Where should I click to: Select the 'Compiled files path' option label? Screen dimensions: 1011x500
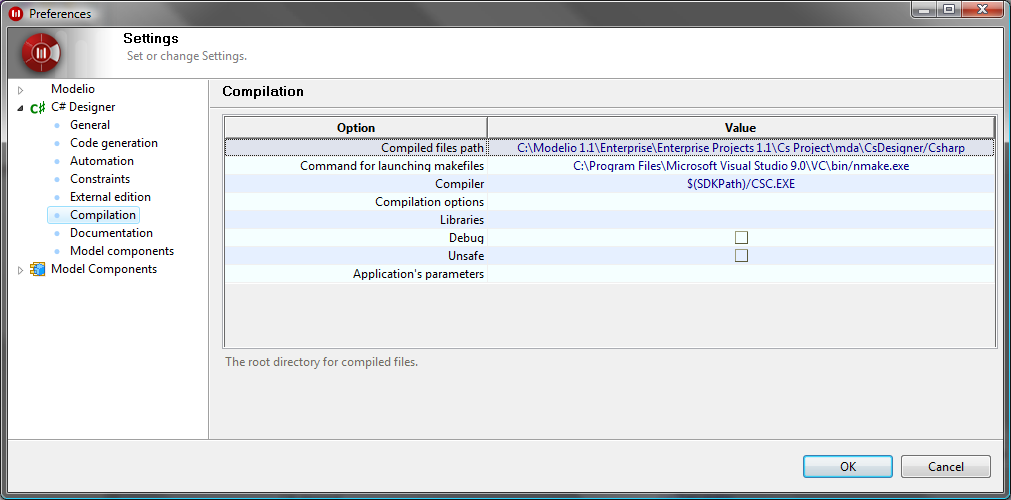[x=432, y=148]
